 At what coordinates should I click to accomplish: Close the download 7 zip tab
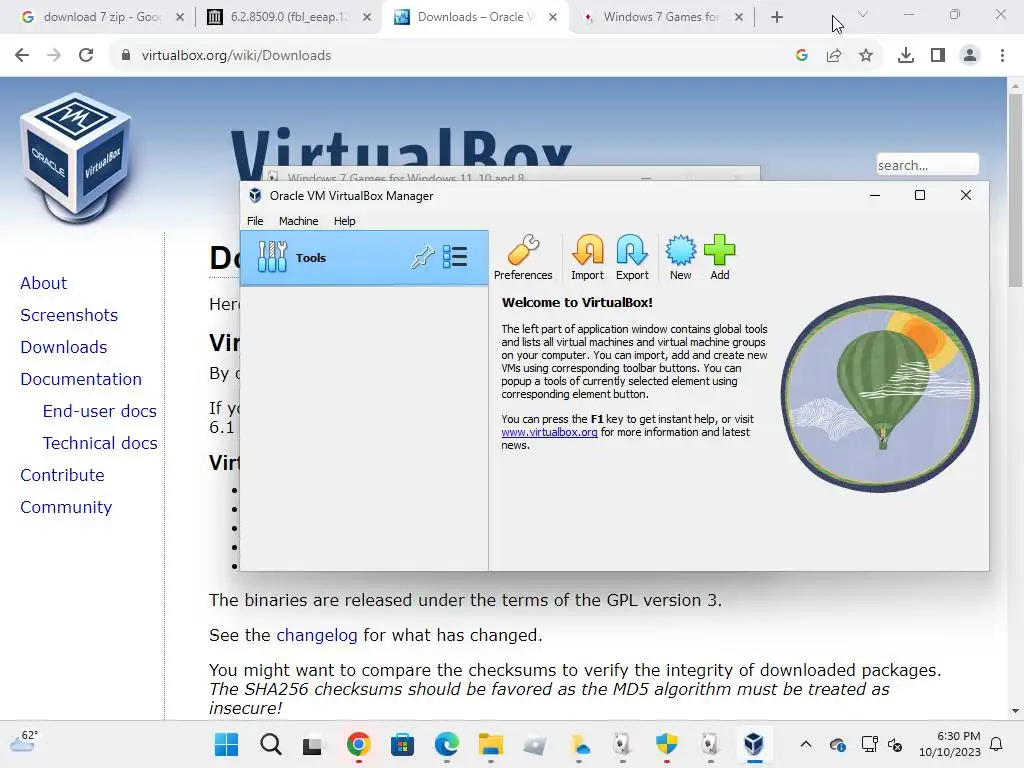[180, 17]
